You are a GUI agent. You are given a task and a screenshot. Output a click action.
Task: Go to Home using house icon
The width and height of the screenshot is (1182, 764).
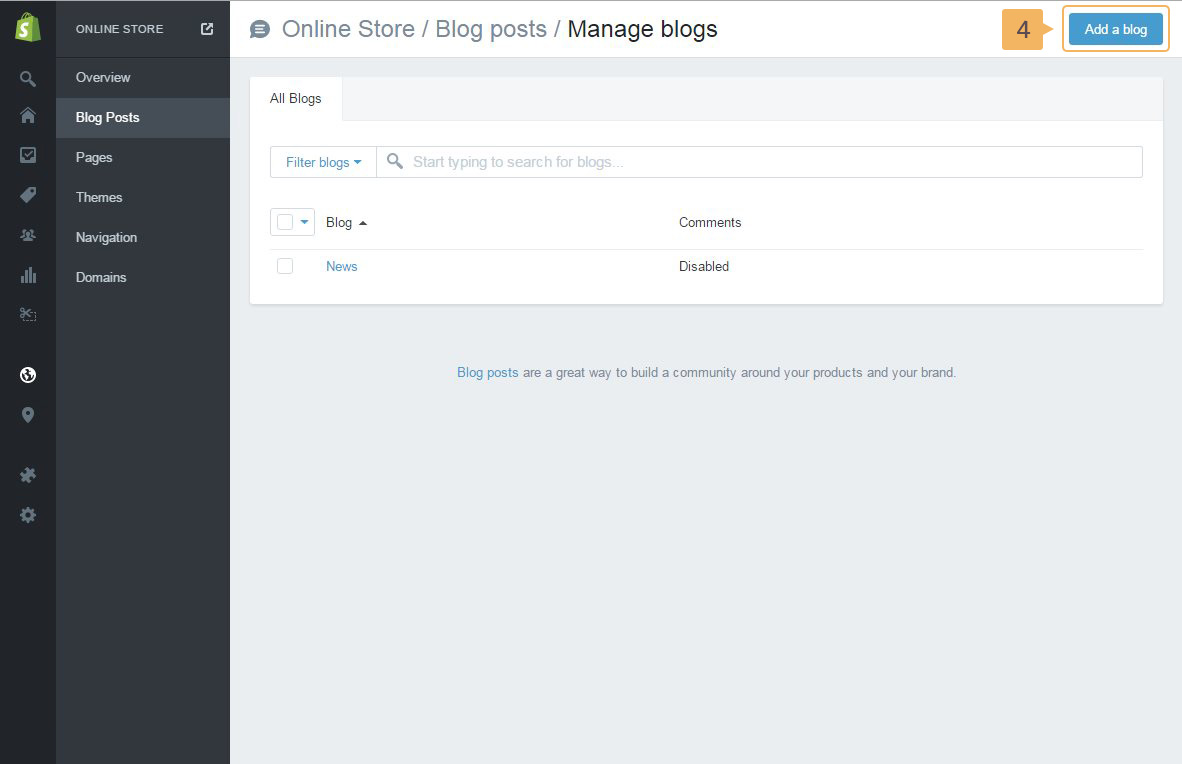coord(28,116)
